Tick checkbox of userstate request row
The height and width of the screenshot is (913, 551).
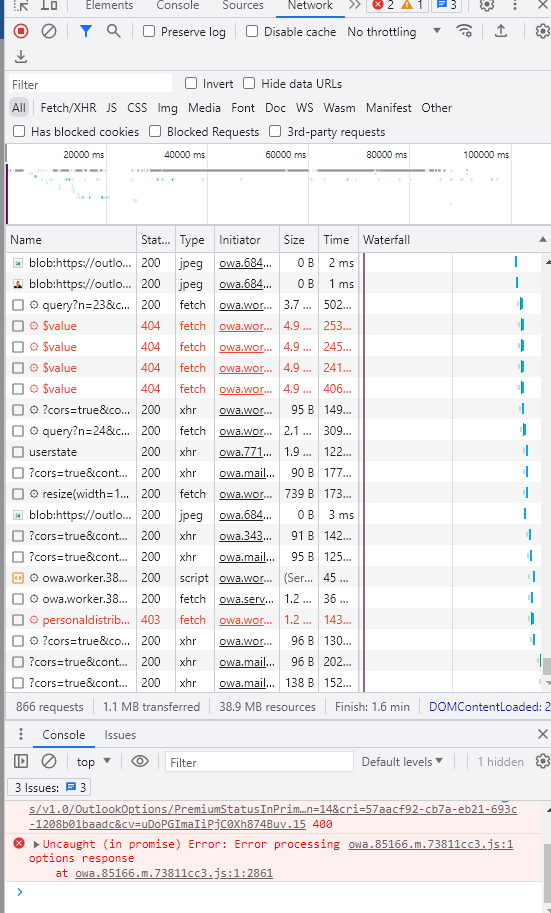pyautogui.click(x=18, y=452)
